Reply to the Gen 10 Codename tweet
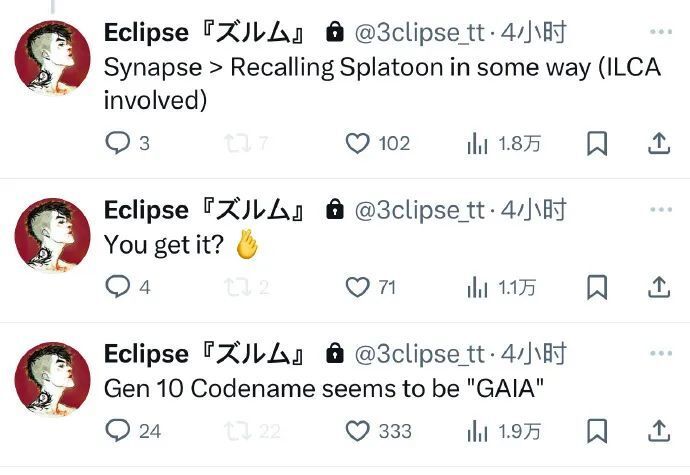Image resolution: width=690 pixels, height=475 pixels. click(119, 431)
